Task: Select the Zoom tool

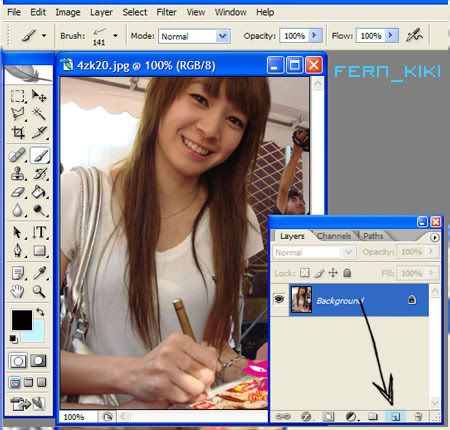Action: point(39,291)
